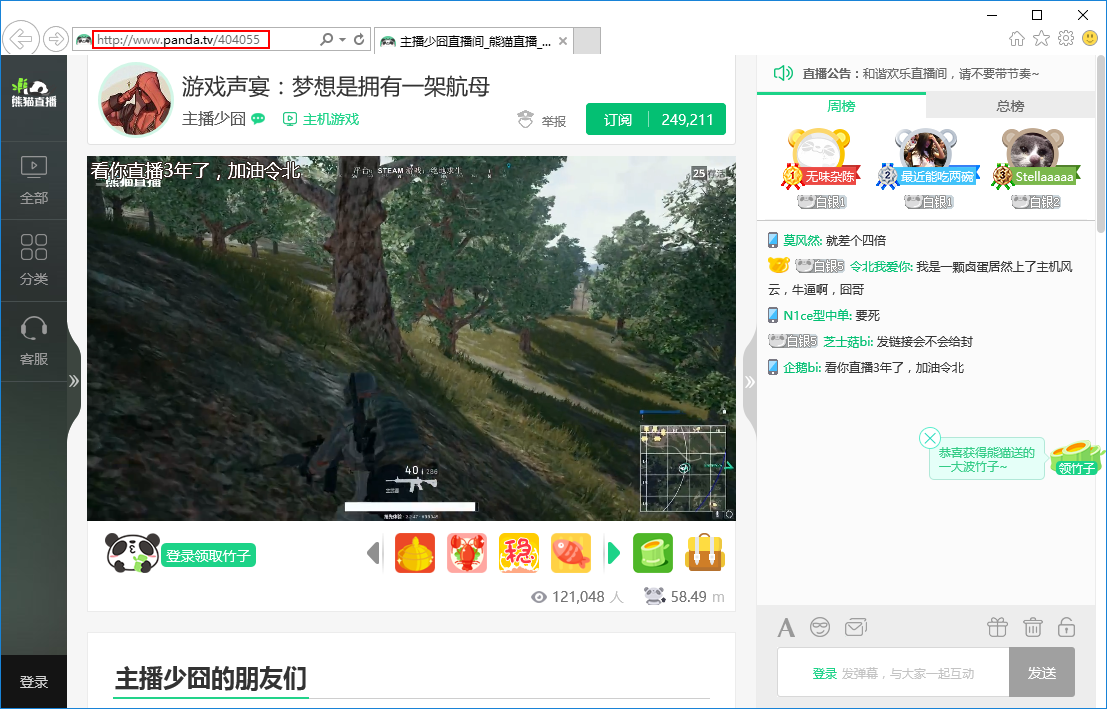This screenshot has height=709, width=1107.
Task: Click the streamer's avatar picture
Action: [x=136, y=100]
